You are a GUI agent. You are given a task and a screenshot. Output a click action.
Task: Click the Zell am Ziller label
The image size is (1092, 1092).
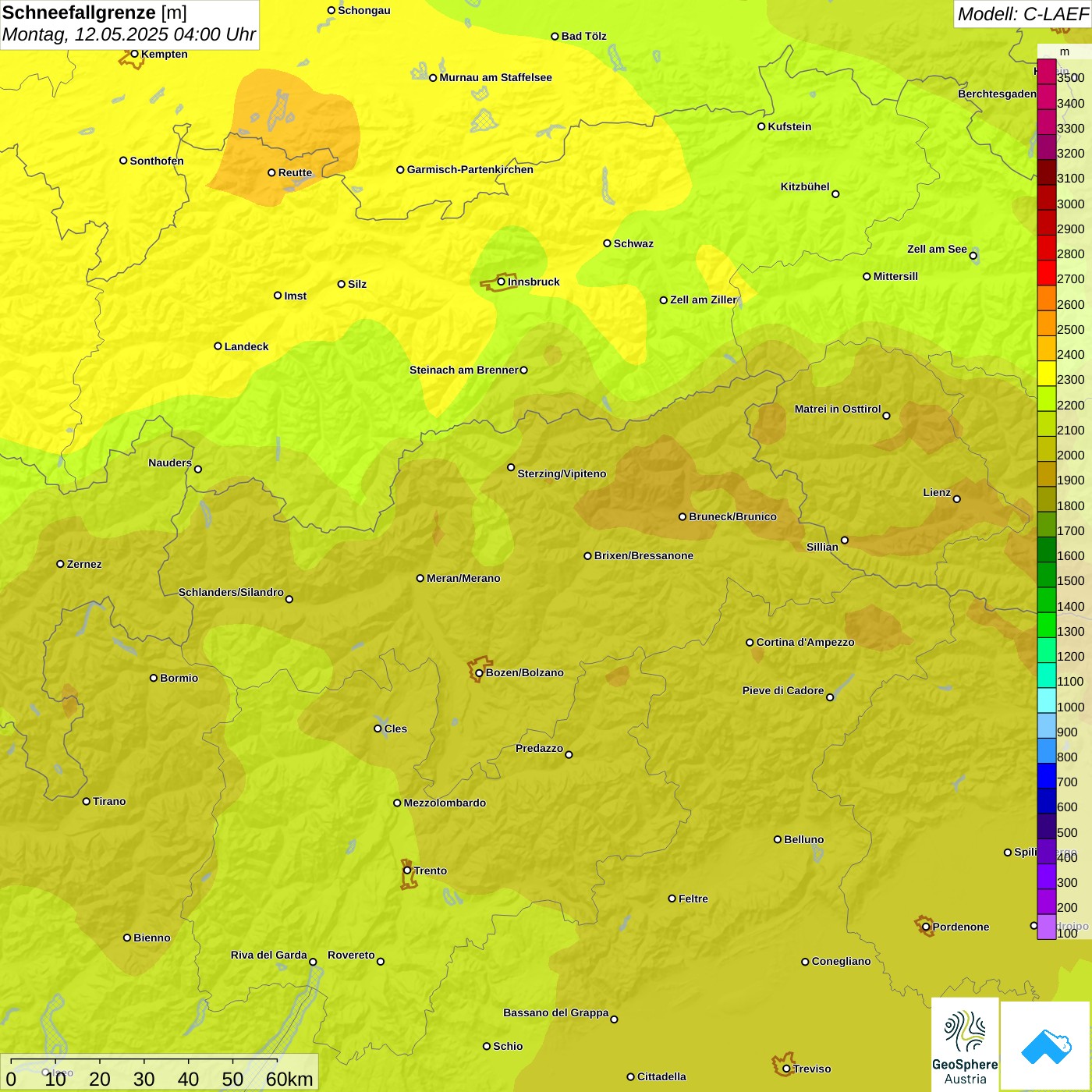tap(703, 300)
